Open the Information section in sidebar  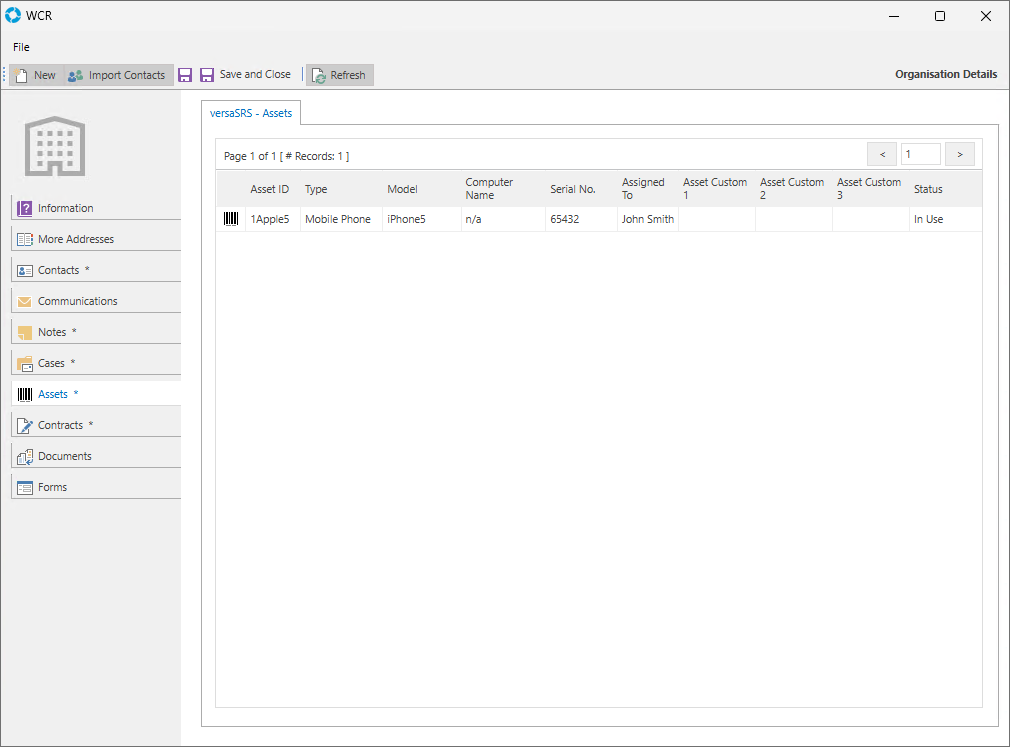pyautogui.click(x=66, y=208)
